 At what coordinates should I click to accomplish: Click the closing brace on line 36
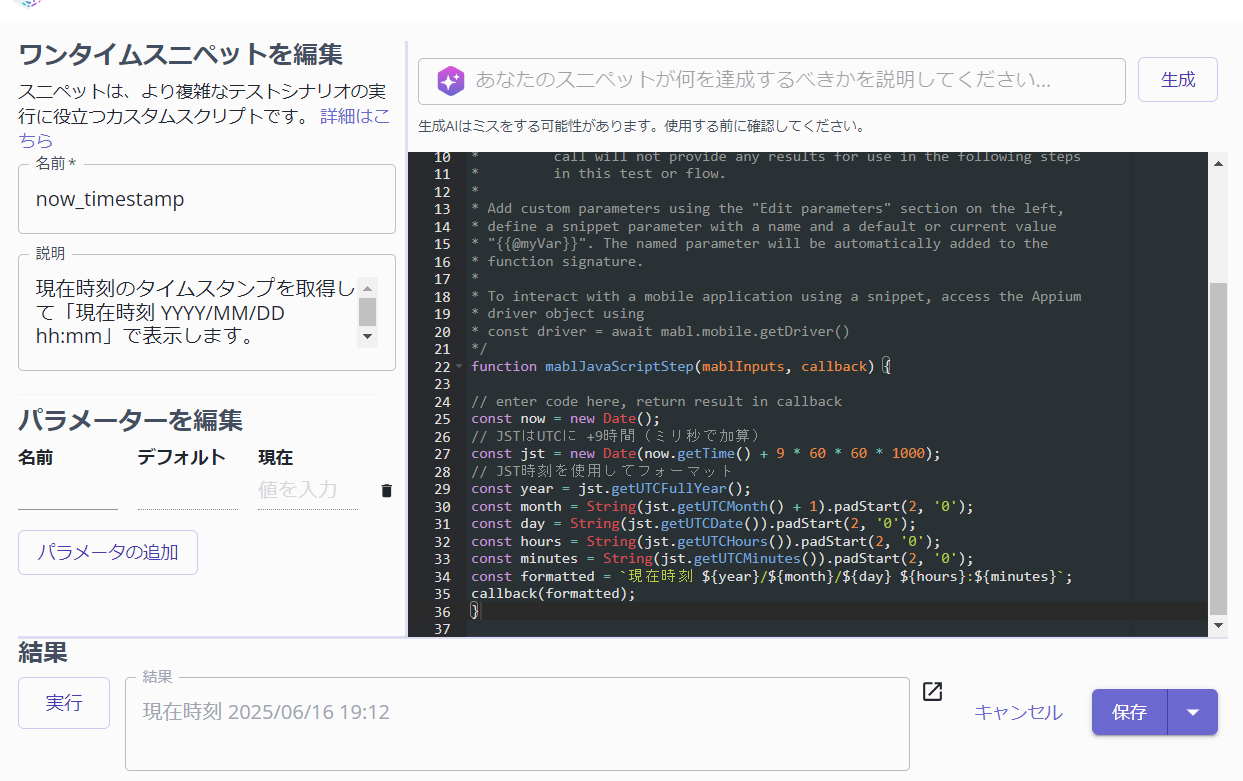tap(475, 612)
